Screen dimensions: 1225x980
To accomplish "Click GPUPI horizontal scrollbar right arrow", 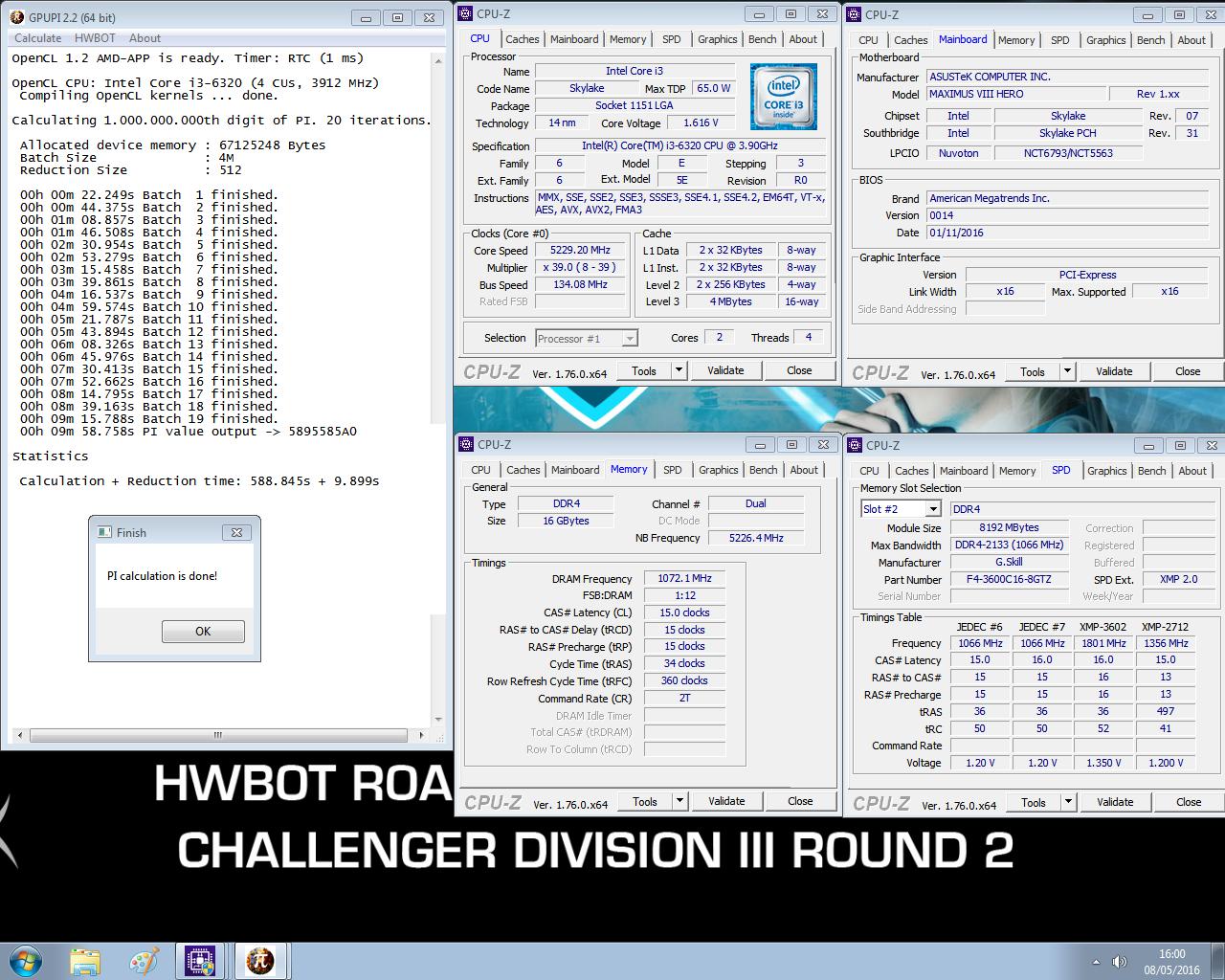I will [423, 735].
